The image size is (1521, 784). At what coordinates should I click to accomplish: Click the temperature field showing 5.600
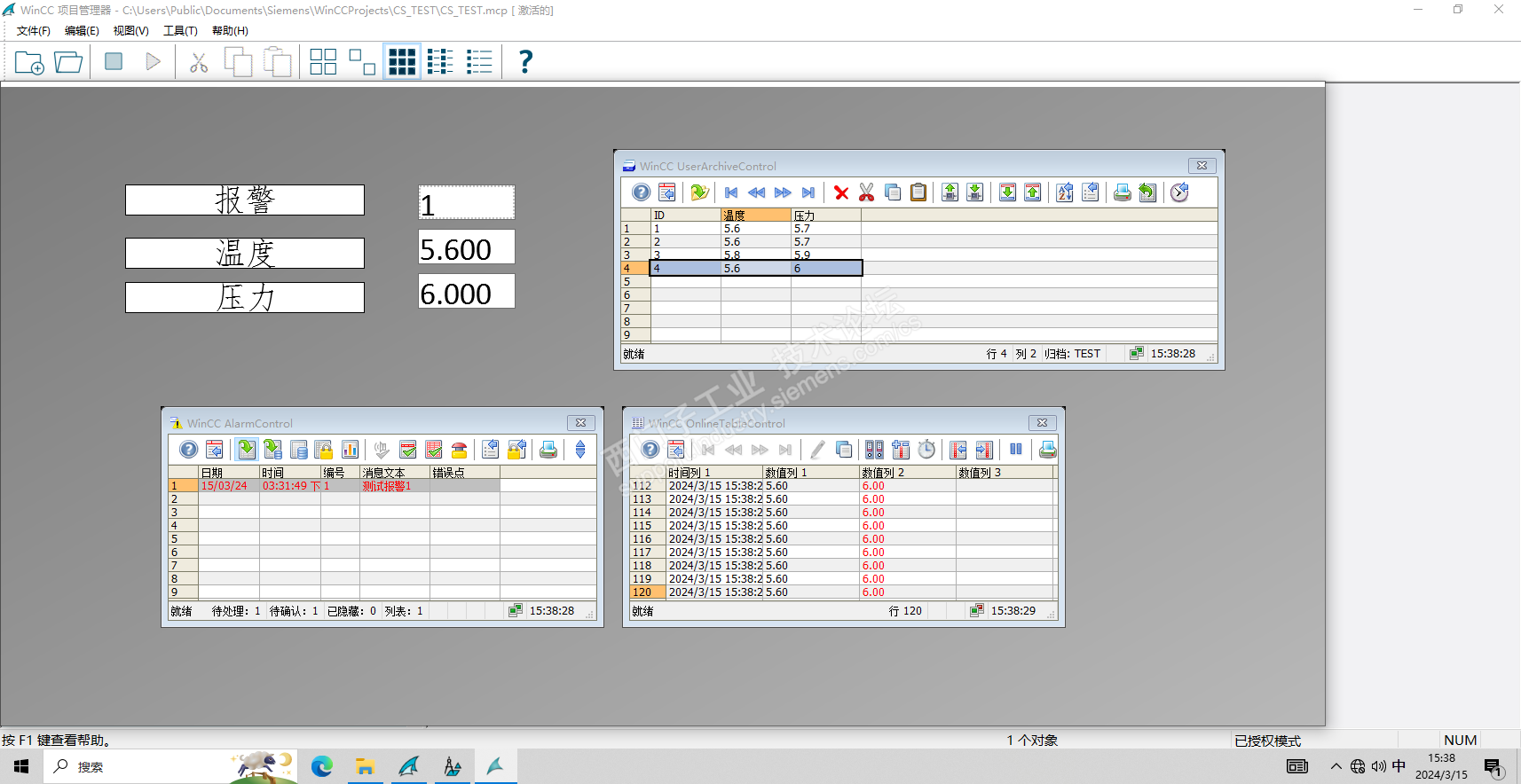[x=467, y=247]
